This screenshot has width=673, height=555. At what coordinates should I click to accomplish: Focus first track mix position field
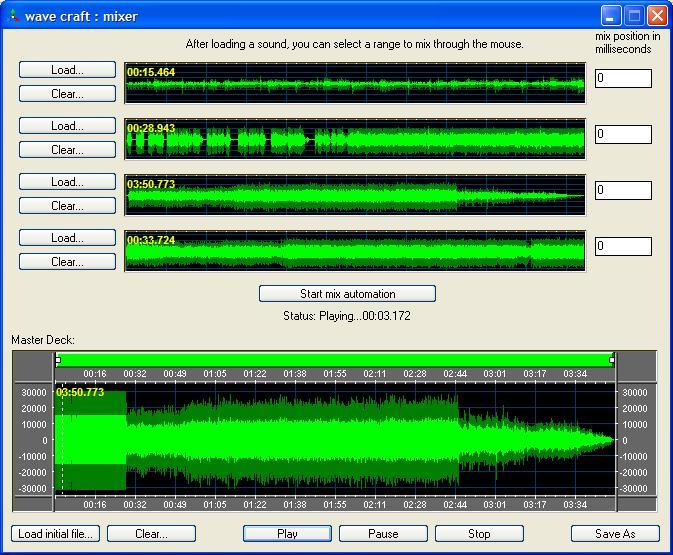pyautogui.click(x=623, y=79)
